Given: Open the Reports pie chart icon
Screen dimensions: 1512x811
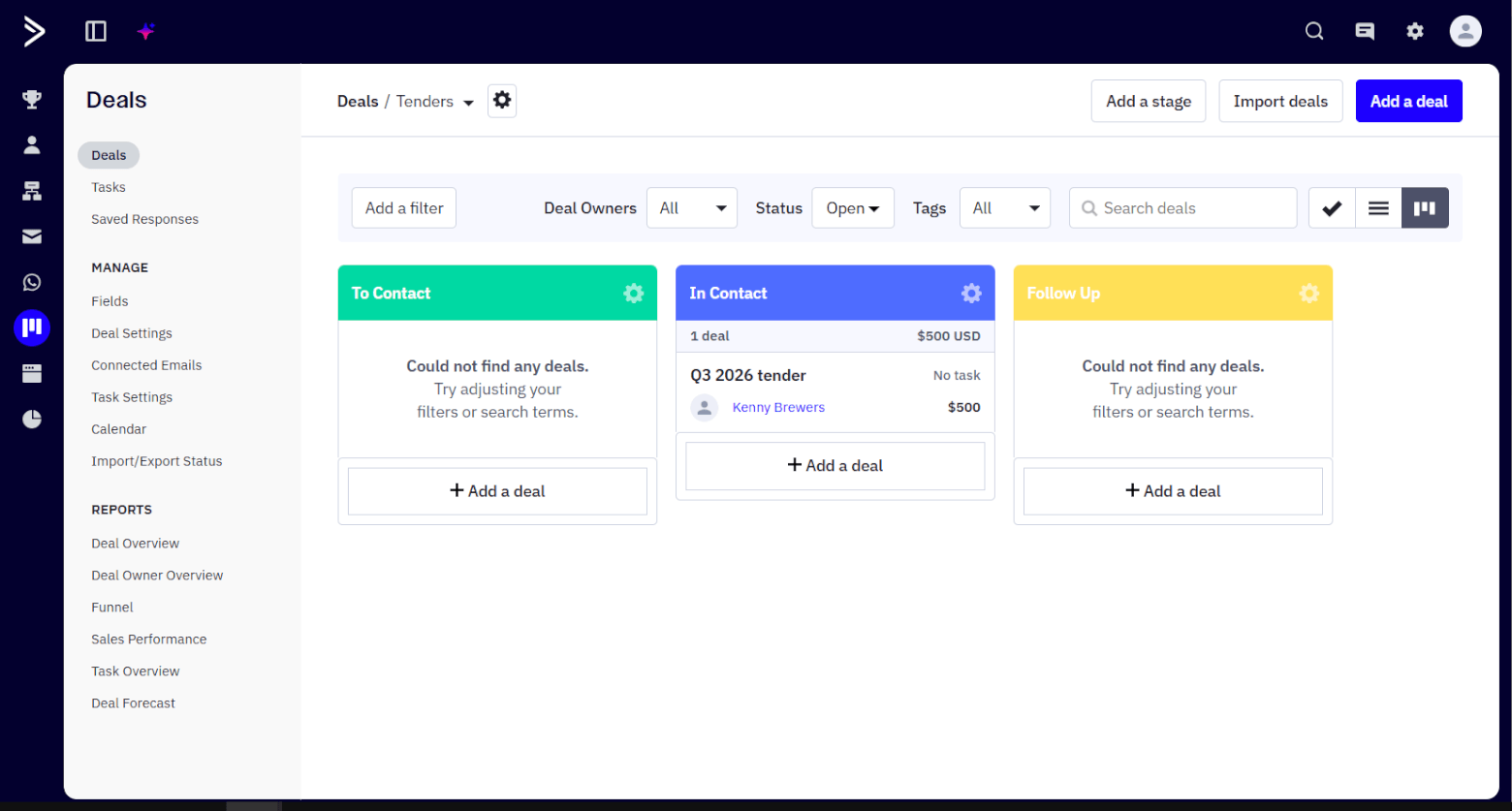Looking at the screenshot, I should pyautogui.click(x=32, y=419).
